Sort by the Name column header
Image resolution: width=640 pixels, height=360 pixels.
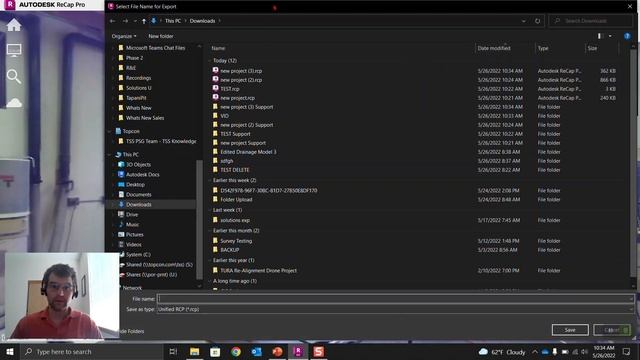(218, 48)
